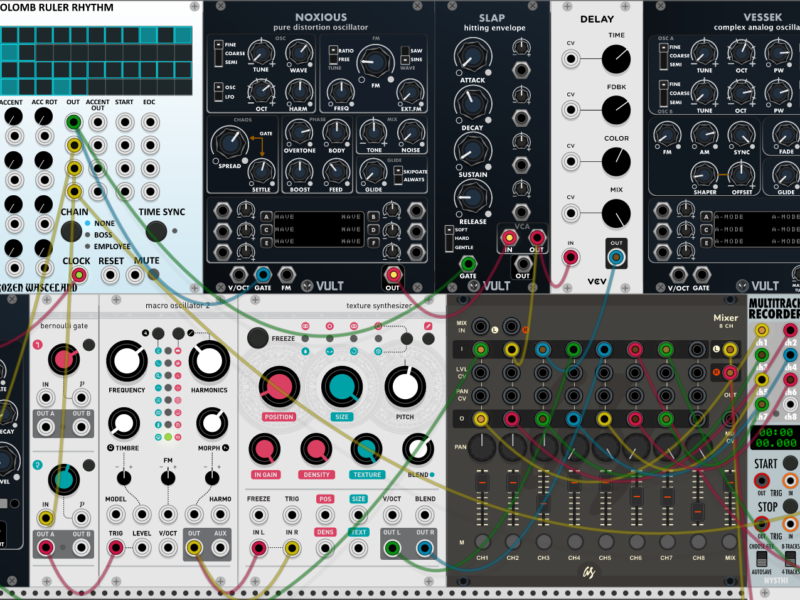This screenshot has height=600, width=800.
Task: Toggle the OSC/LFO switch on Noxious
Action: [x=218, y=91]
